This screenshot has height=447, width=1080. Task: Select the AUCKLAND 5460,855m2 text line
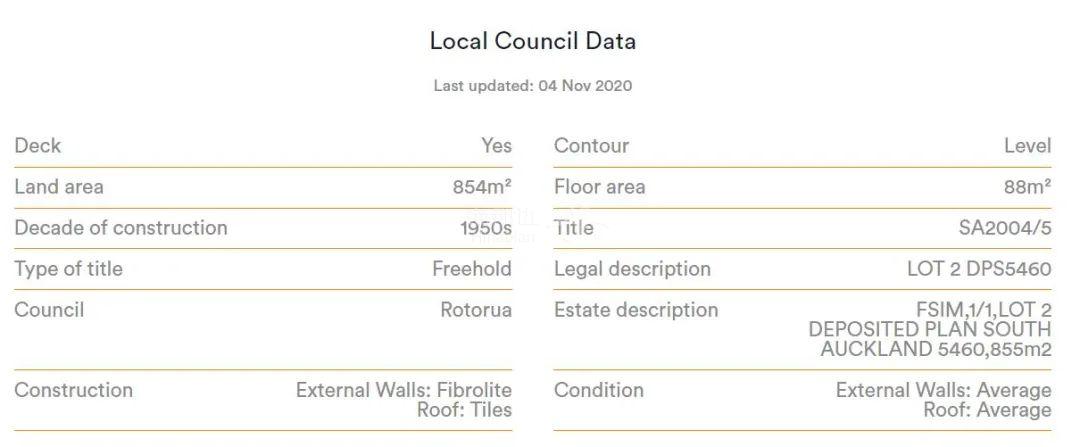(936, 349)
